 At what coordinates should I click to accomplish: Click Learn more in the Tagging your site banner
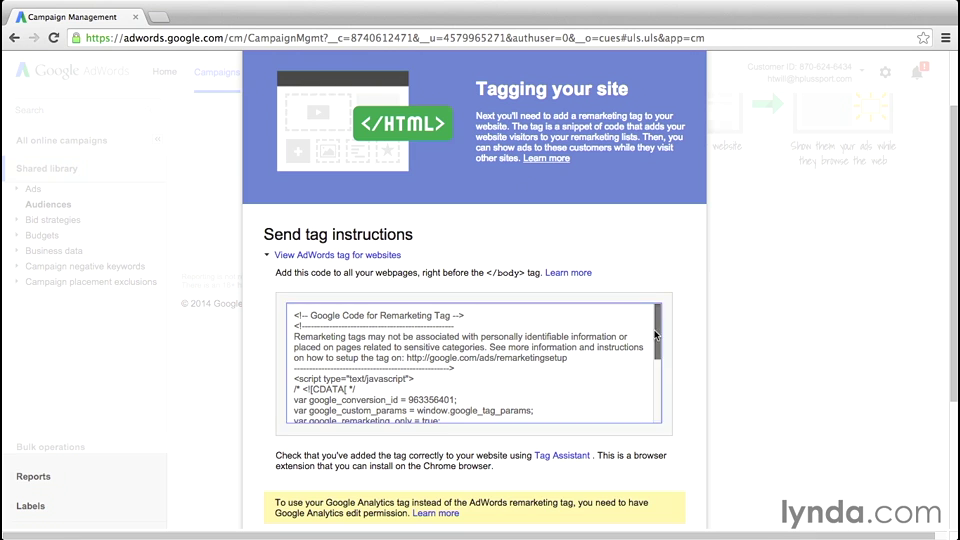click(546, 158)
